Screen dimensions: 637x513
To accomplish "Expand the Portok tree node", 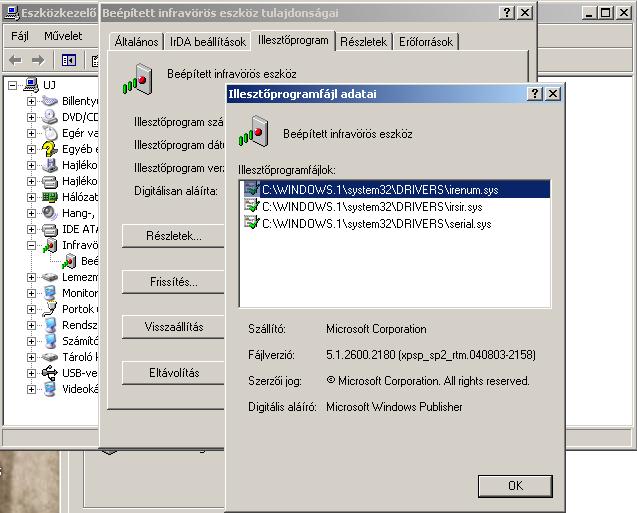I will pos(31,309).
